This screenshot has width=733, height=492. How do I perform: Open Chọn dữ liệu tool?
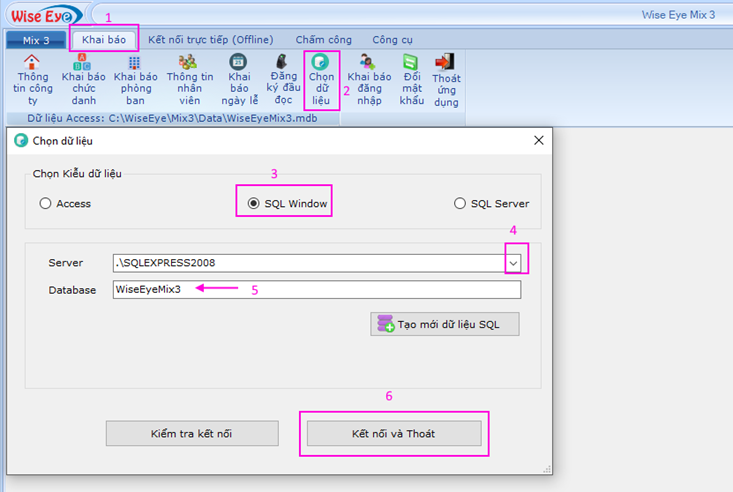(321, 62)
